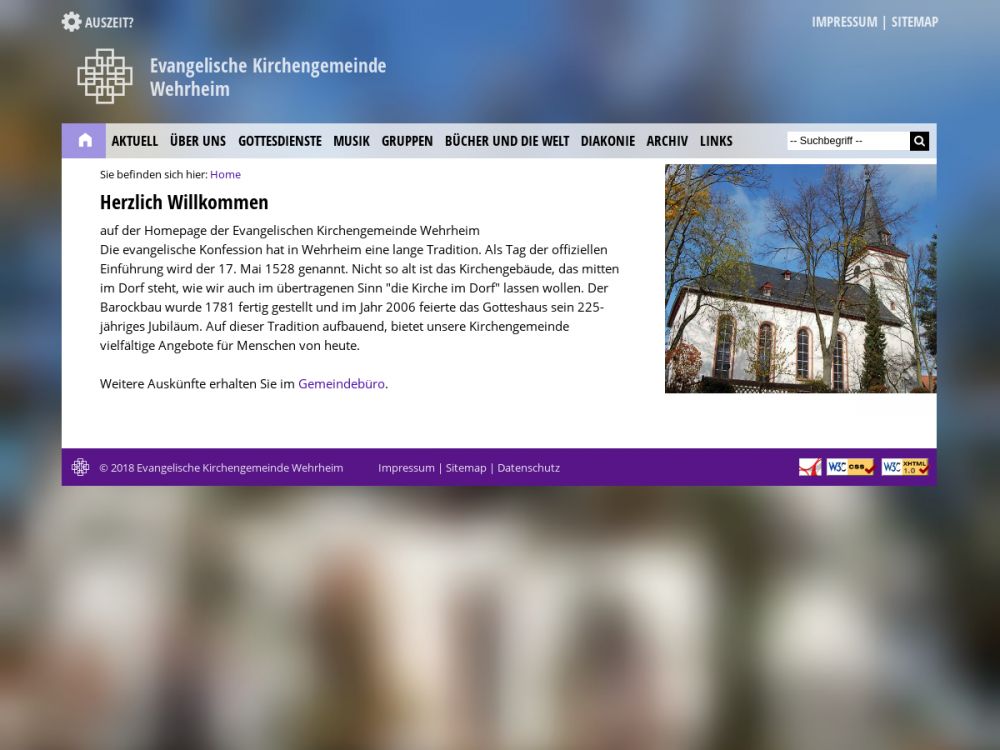
Task: Open the Über Uns menu
Action: pos(198,141)
